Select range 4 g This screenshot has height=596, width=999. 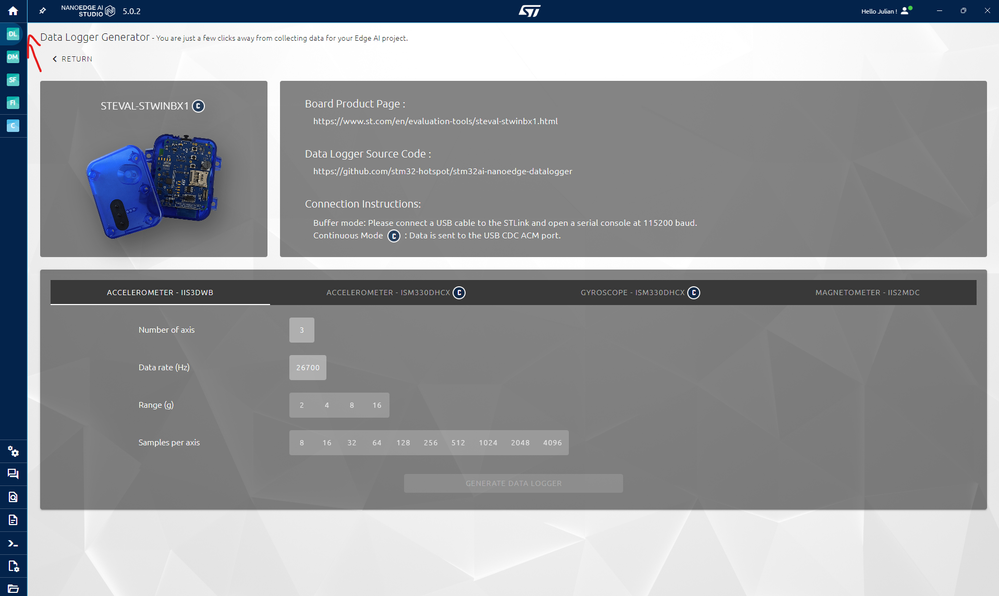(x=327, y=405)
